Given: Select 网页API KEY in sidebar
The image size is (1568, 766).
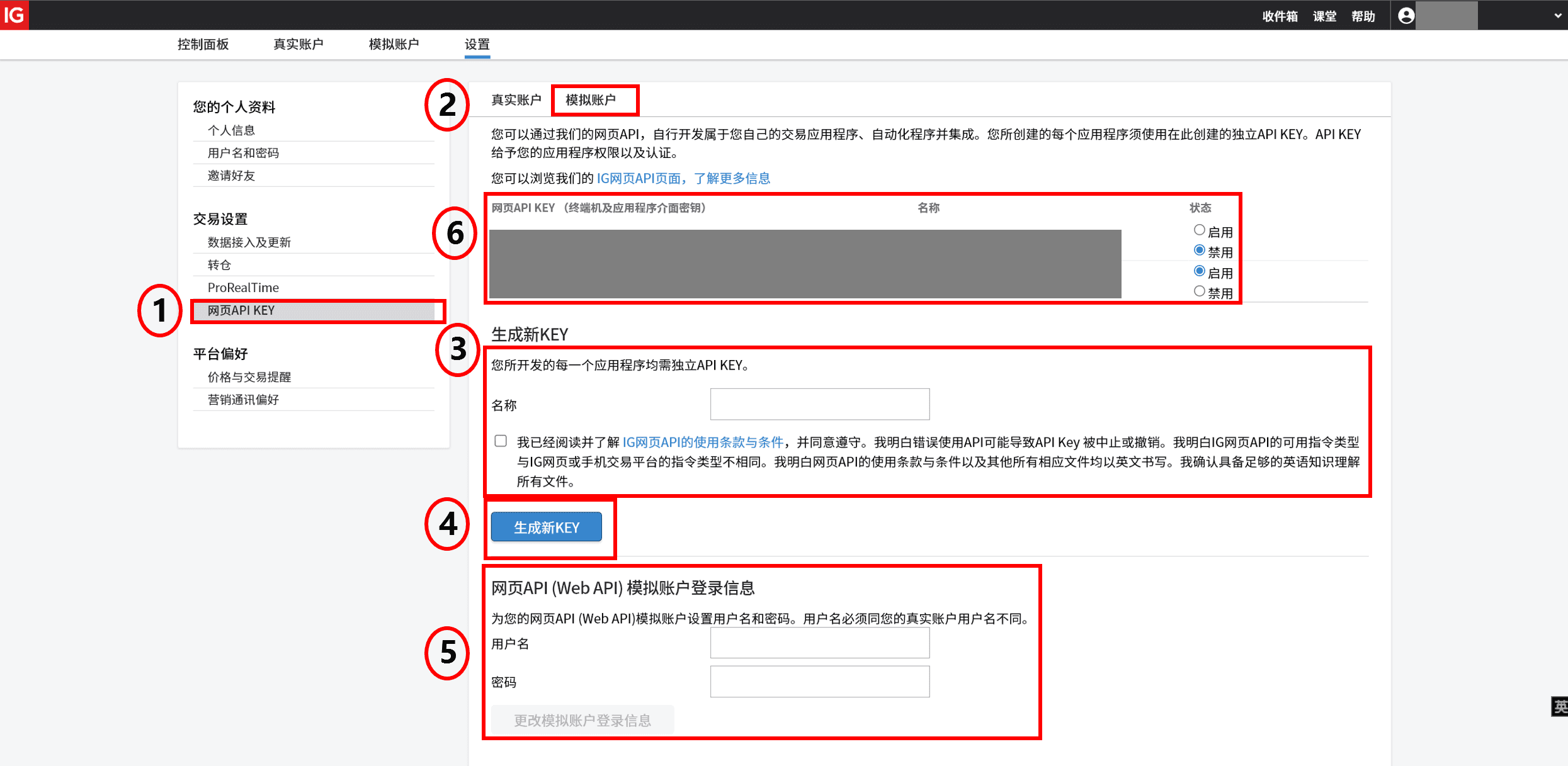Looking at the screenshot, I should [x=314, y=310].
